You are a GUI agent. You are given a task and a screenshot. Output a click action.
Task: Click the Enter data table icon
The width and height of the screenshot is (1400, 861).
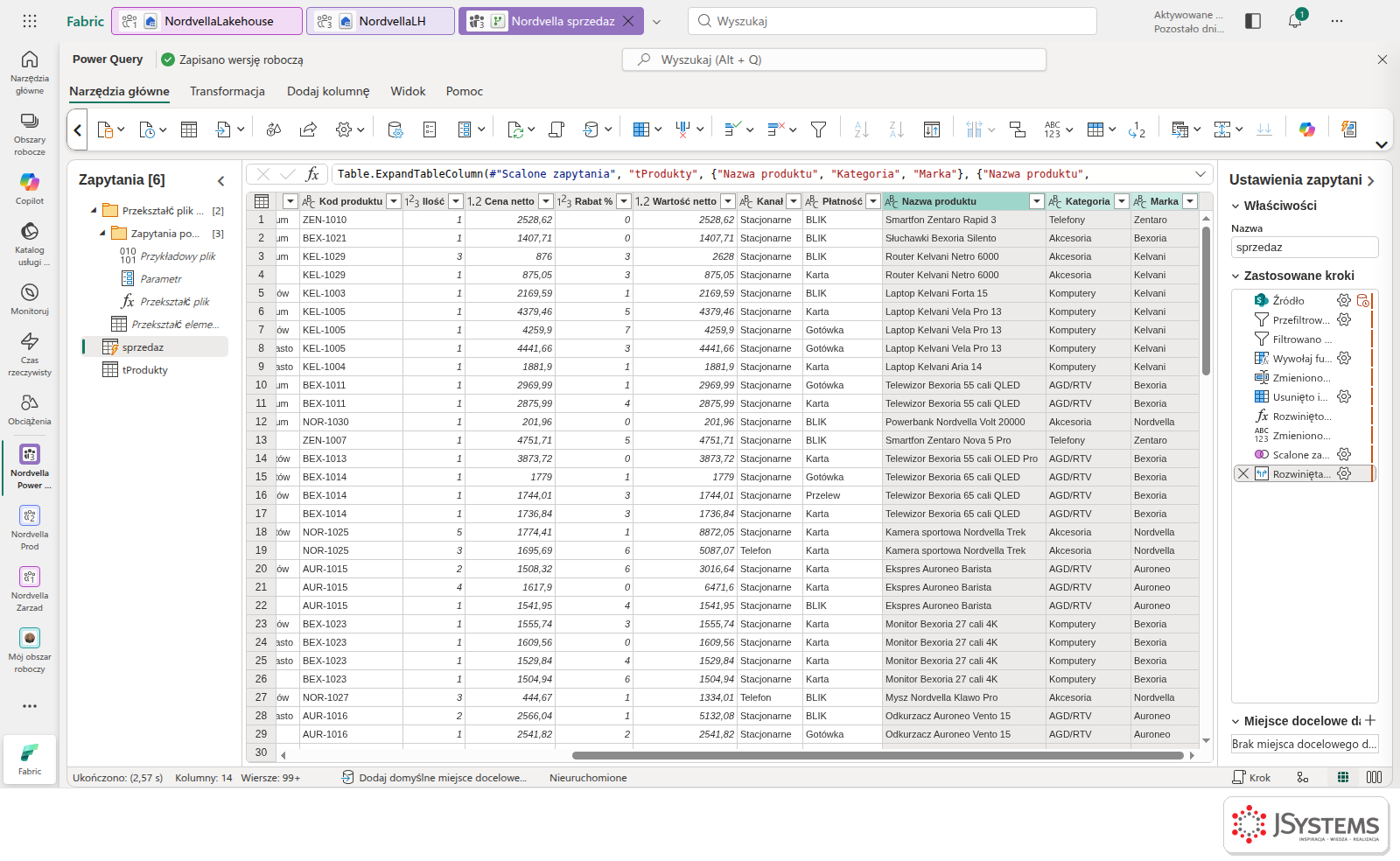coord(189,129)
